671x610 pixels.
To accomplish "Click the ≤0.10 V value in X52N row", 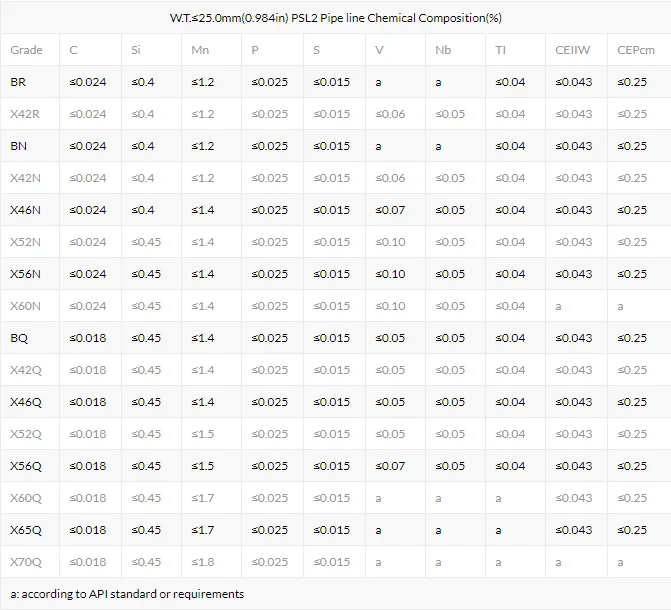I will coord(390,242).
